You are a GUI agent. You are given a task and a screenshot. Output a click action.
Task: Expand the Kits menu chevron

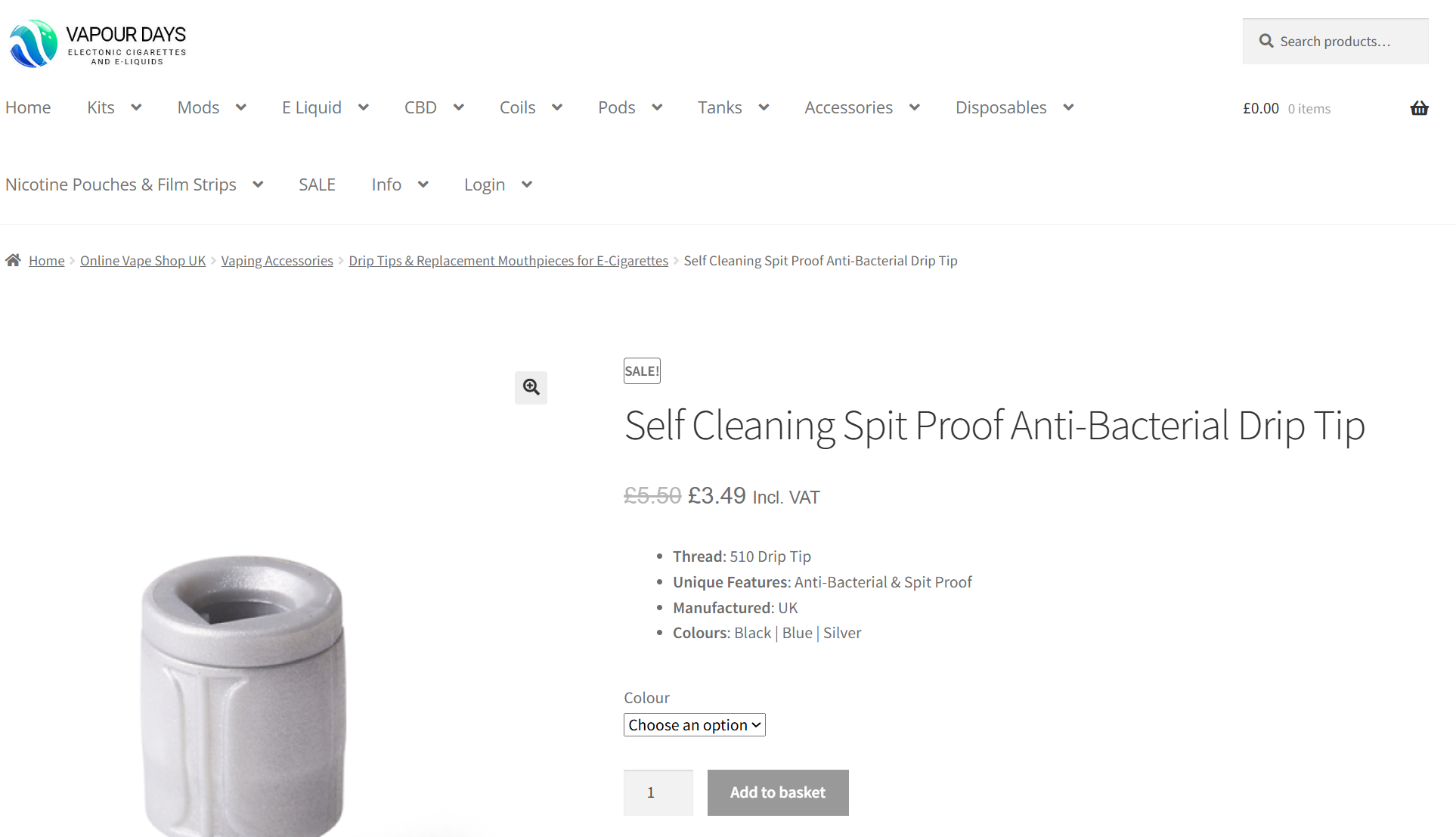(x=136, y=107)
